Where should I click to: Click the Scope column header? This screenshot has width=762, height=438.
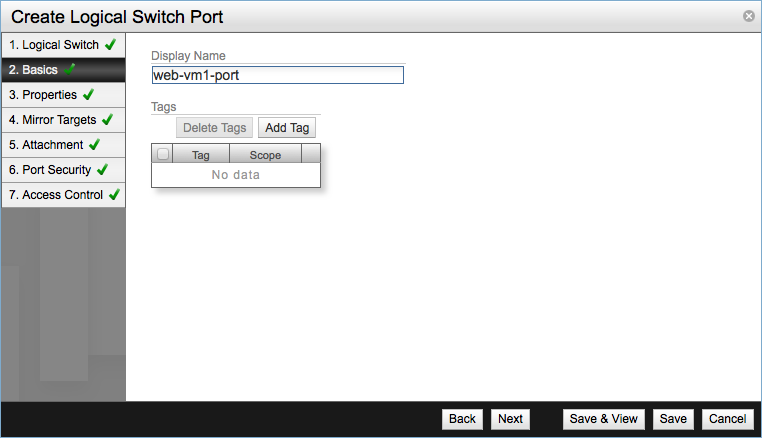[x=265, y=155]
